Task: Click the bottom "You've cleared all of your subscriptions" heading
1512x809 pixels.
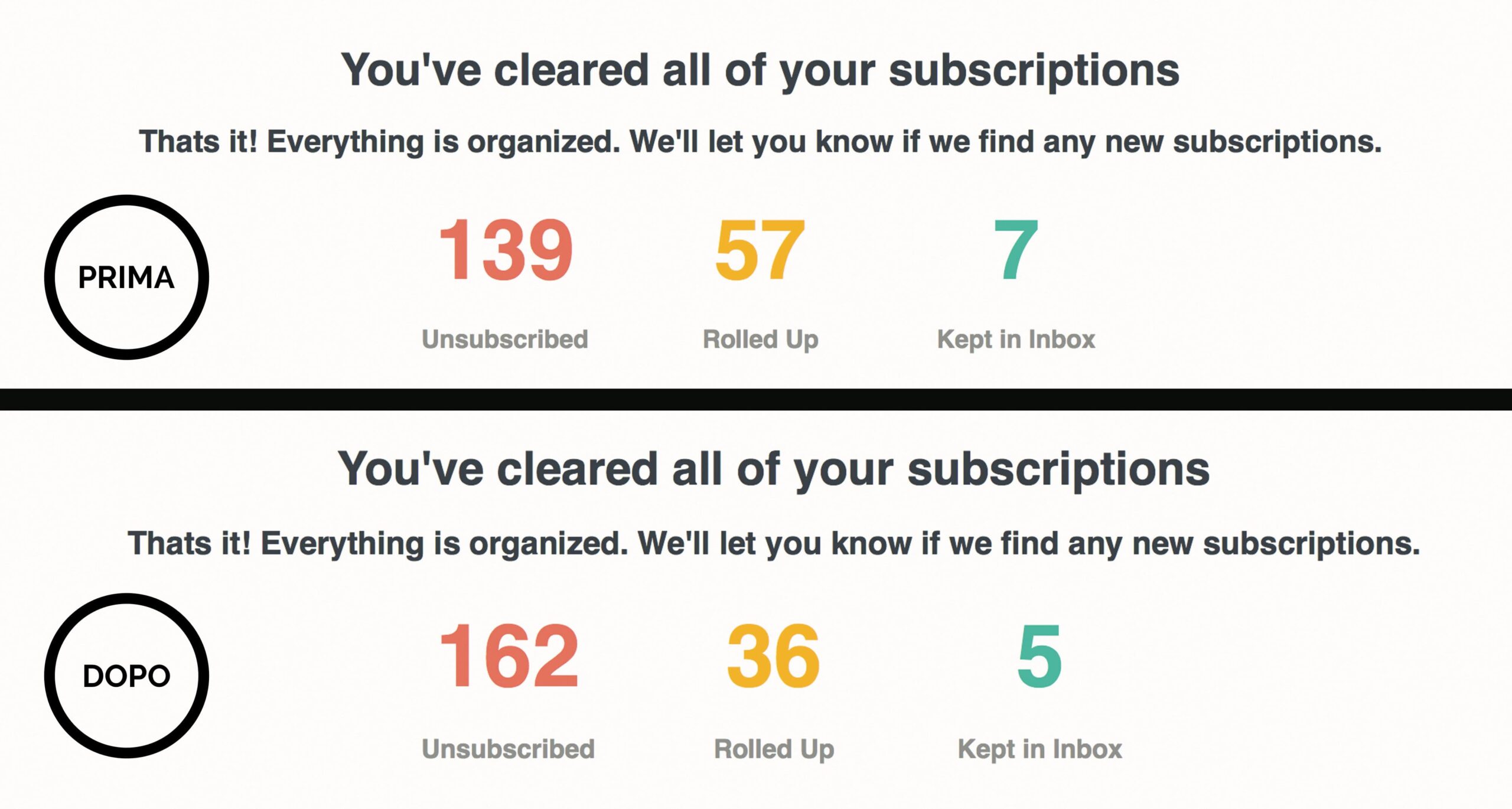Action: (x=774, y=469)
